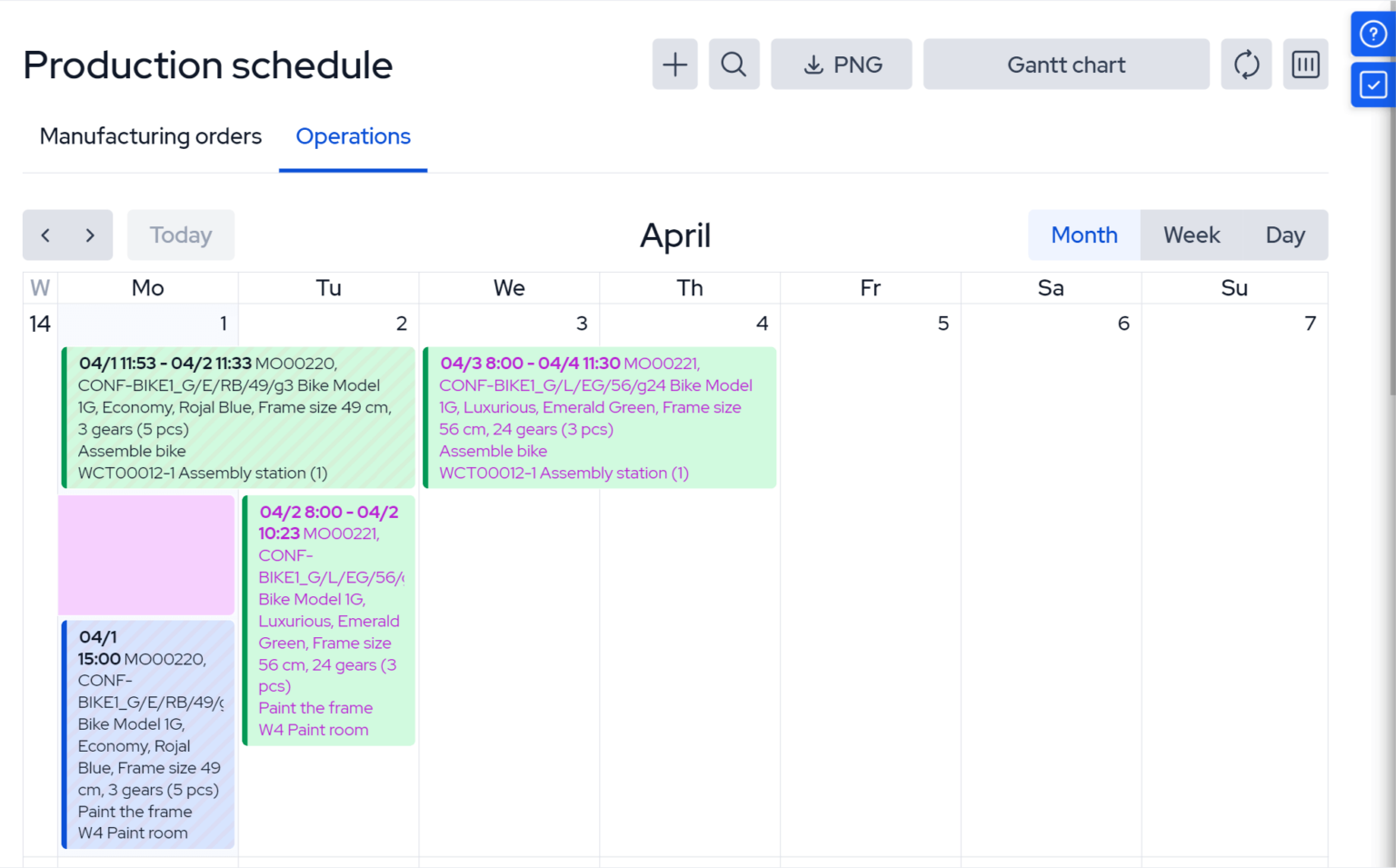
Task: Open the help question mark icon
Action: [x=1372, y=35]
